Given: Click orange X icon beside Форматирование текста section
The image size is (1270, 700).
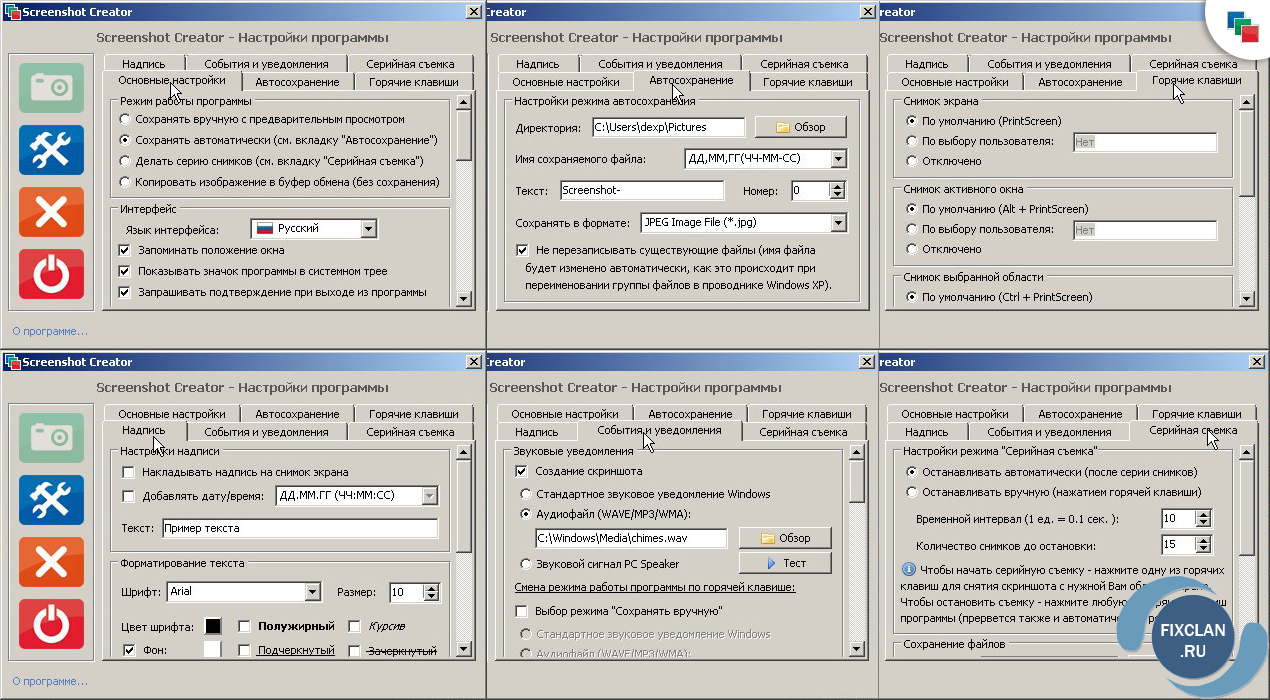Looking at the screenshot, I should [51, 562].
